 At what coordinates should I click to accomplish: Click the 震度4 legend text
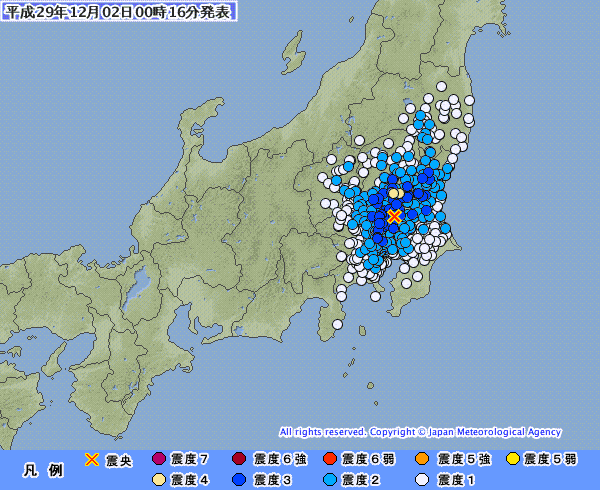[189, 480]
